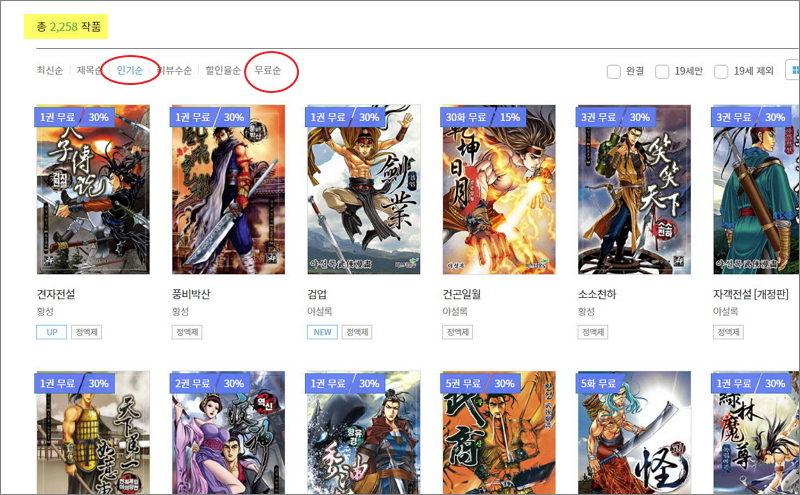This screenshot has height=495, width=800.
Task: Click the 검업 title link
Action: (x=317, y=294)
